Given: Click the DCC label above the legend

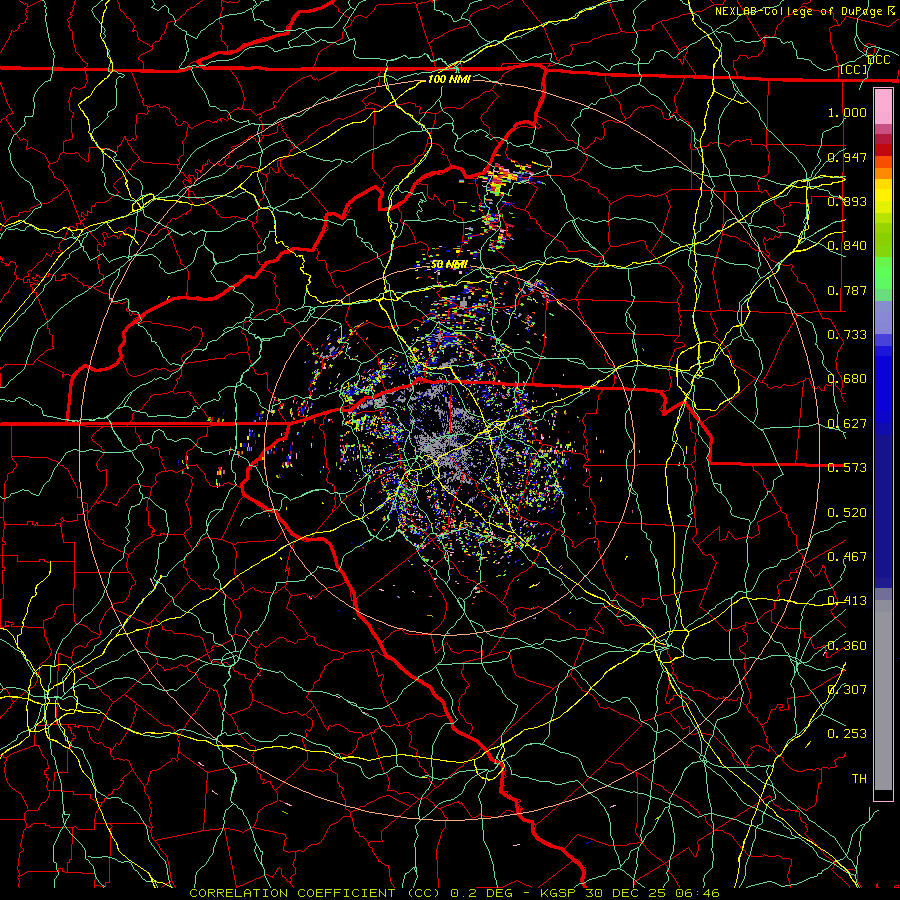Looking at the screenshot, I should [878, 60].
